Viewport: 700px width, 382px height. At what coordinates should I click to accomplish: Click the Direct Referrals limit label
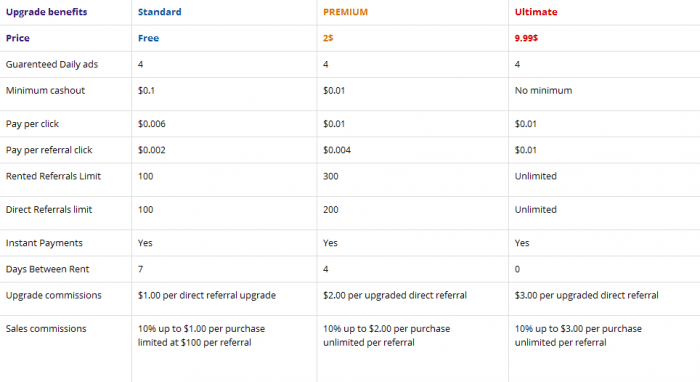click(49, 210)
